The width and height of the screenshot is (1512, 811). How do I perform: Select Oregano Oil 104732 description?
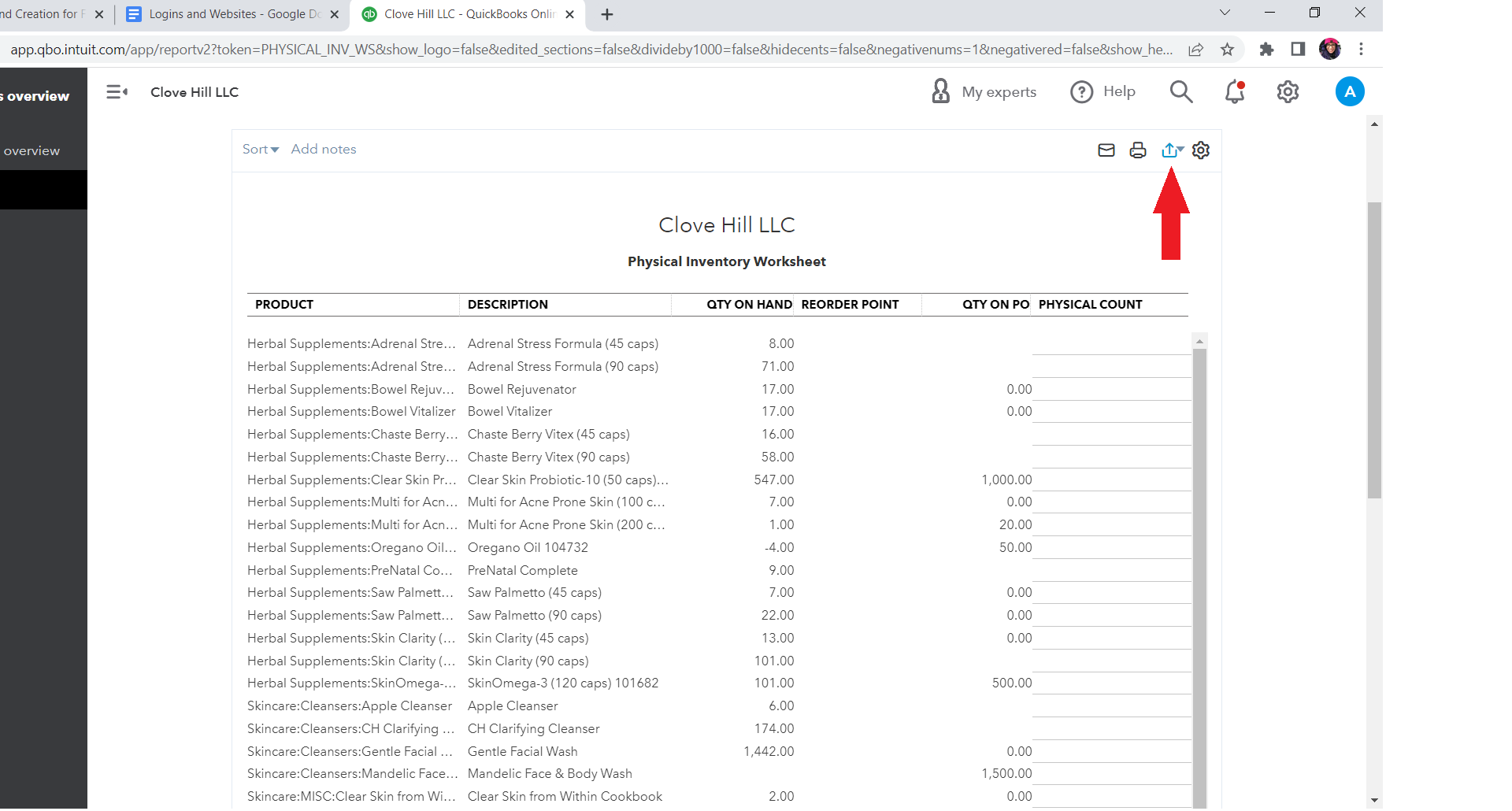(x=528, y=548)
